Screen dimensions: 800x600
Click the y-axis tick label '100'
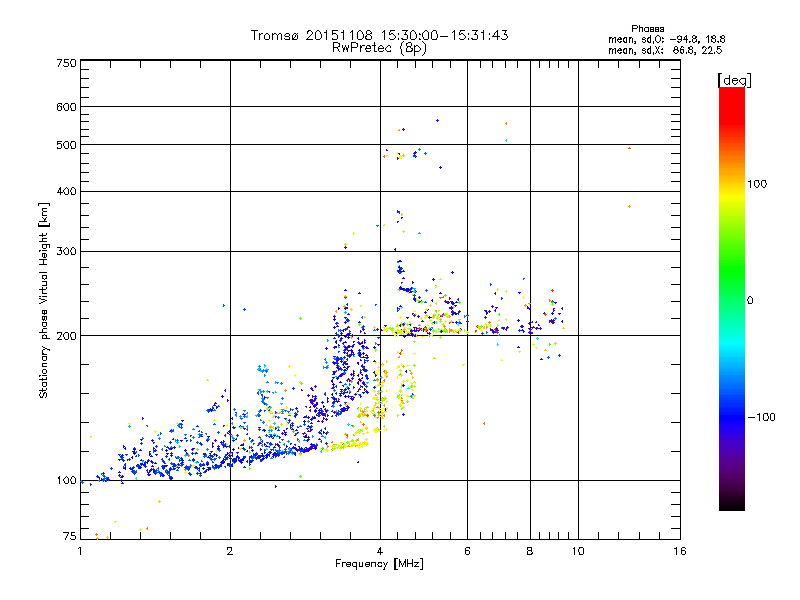tap(67, 481)
